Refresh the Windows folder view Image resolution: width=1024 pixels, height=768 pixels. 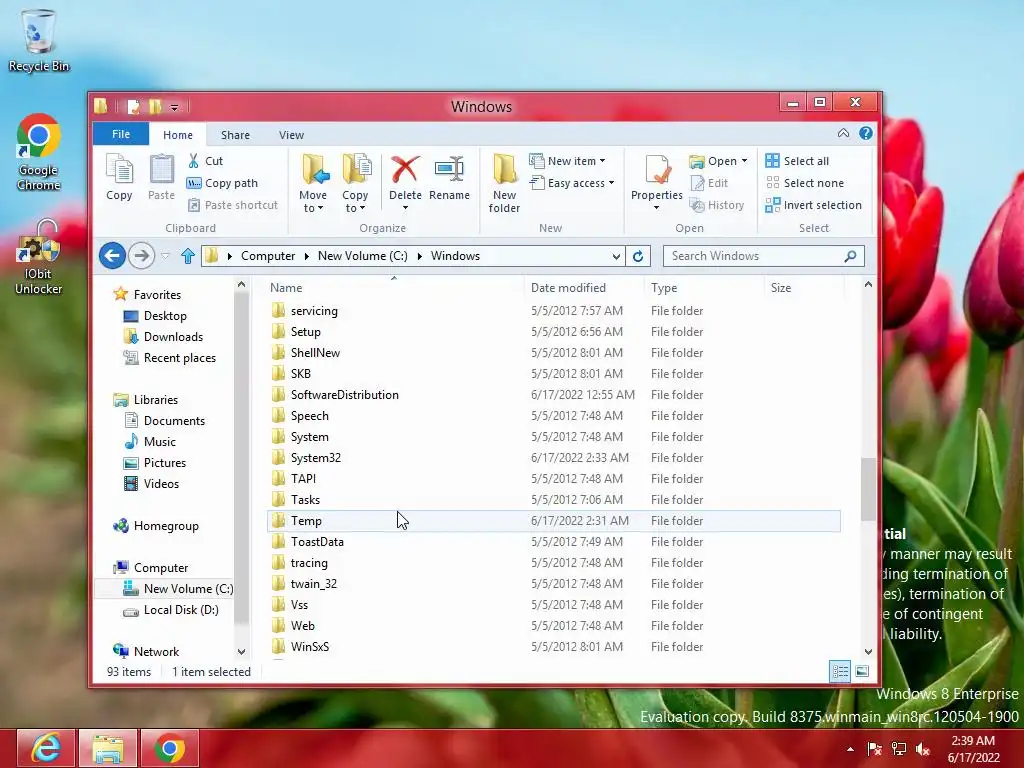point(638,256)
